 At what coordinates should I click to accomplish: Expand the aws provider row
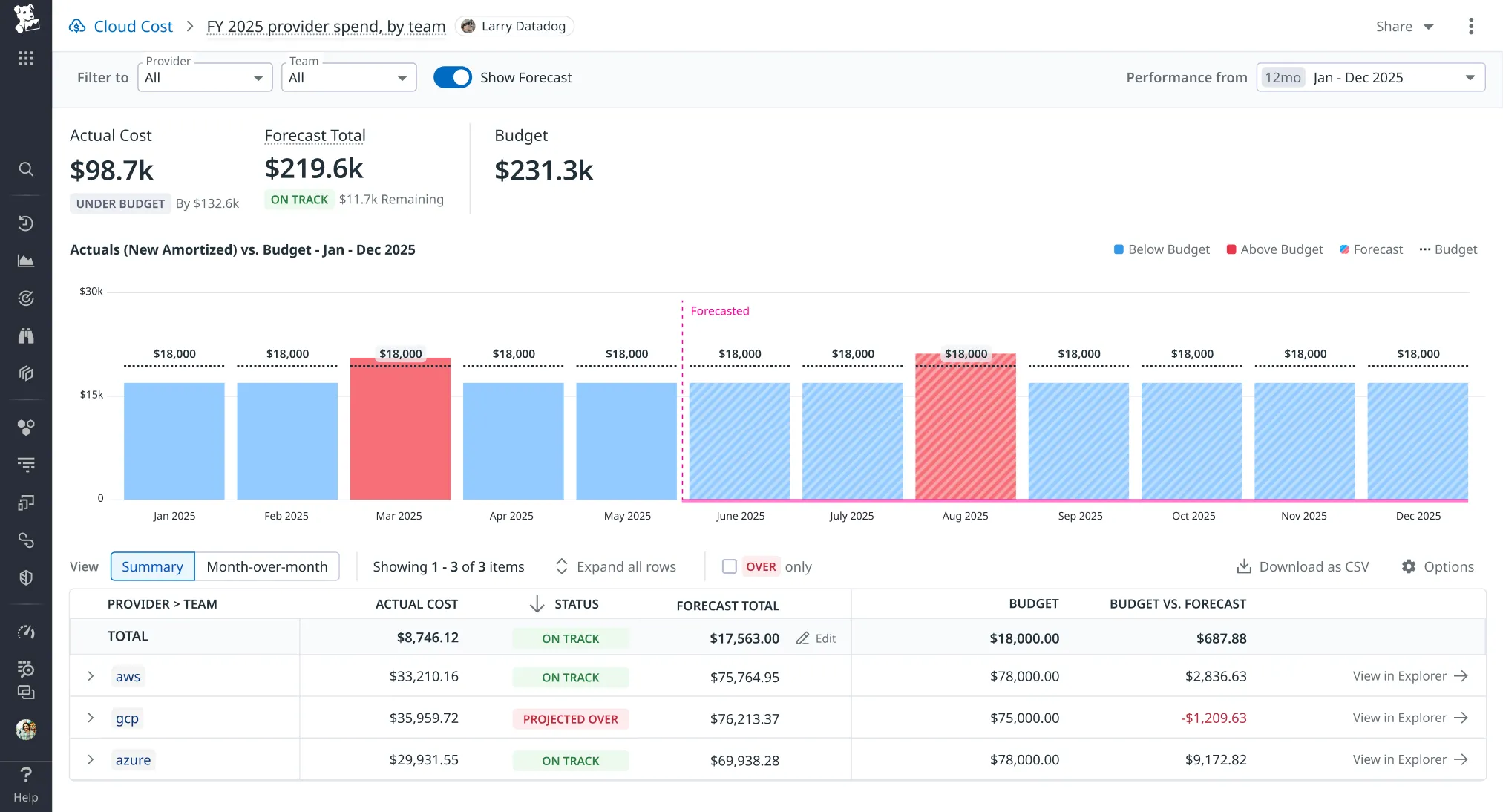pos(91,676)
